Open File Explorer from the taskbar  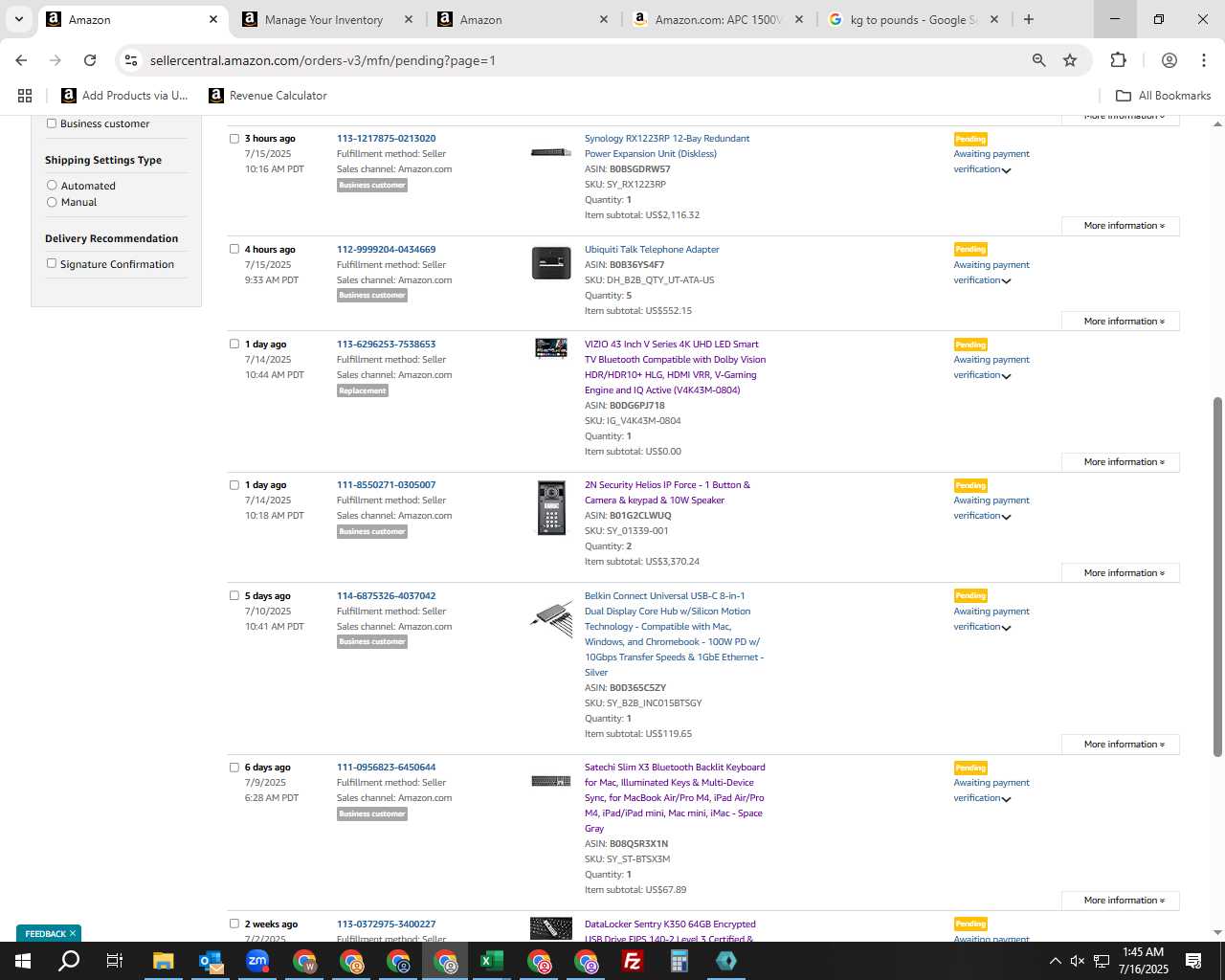click(163, 961)
